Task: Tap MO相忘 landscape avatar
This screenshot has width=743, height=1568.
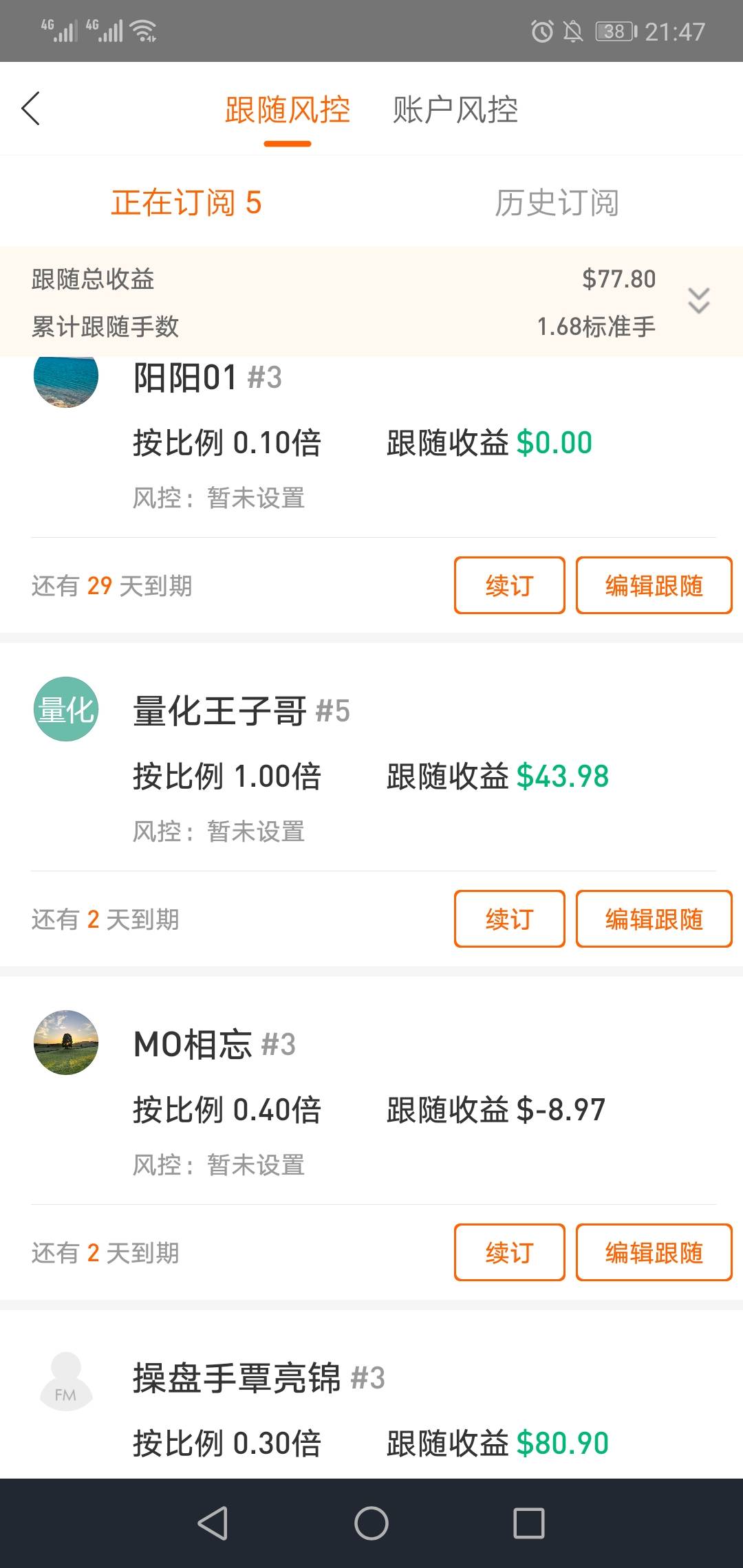Action: [x=66, y=1043]
